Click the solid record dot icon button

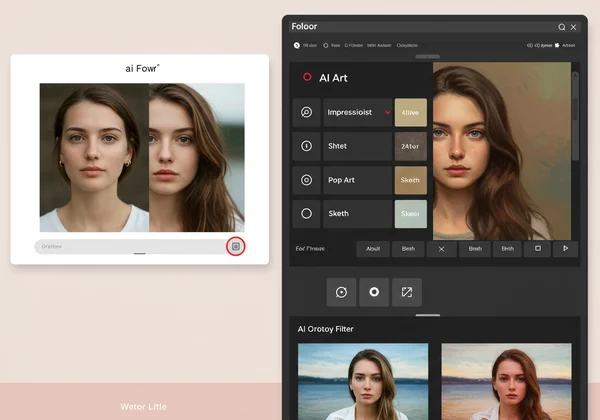[x=374, y=292]
